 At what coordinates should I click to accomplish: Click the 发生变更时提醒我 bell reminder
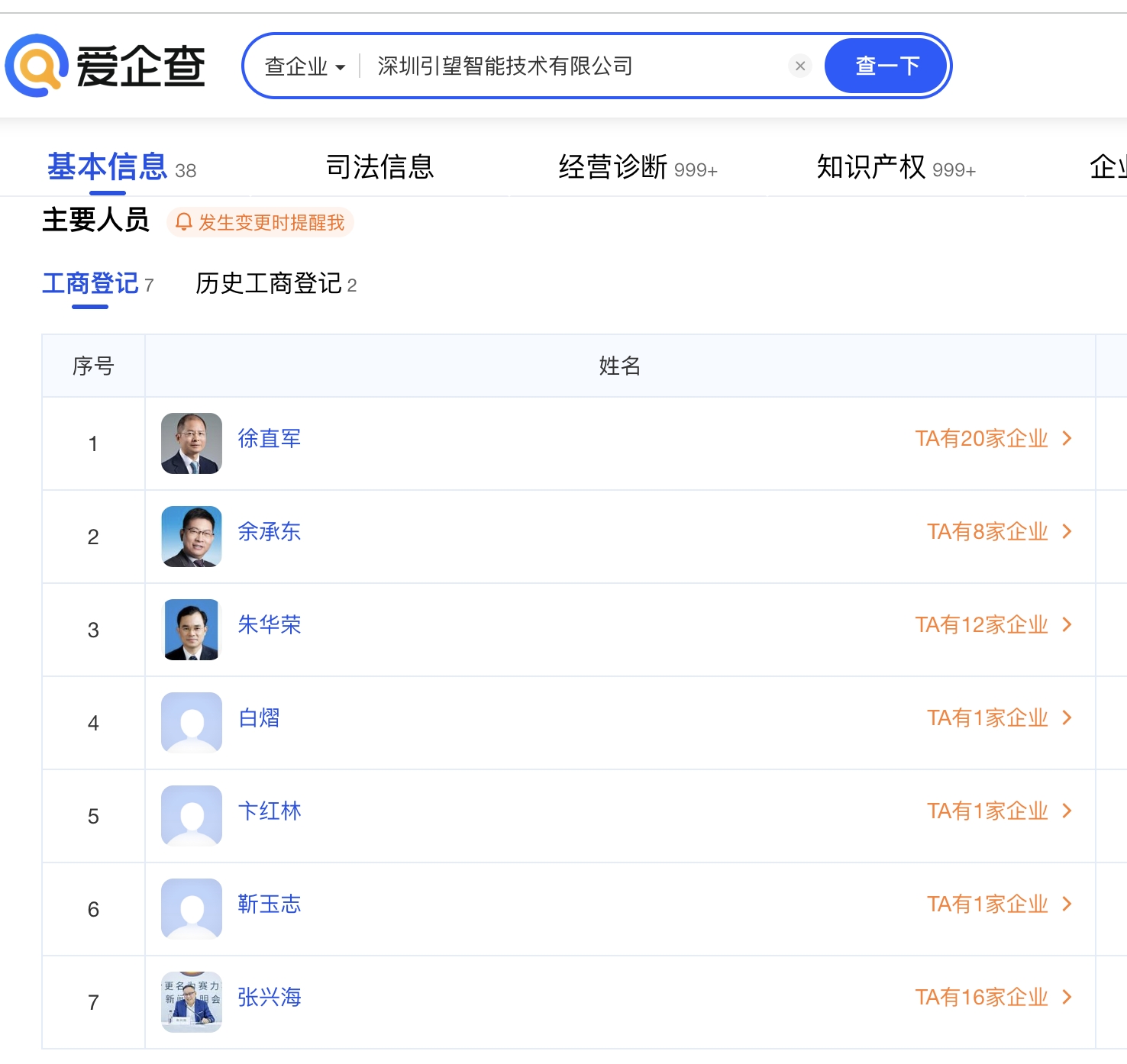tap(260, 222)
